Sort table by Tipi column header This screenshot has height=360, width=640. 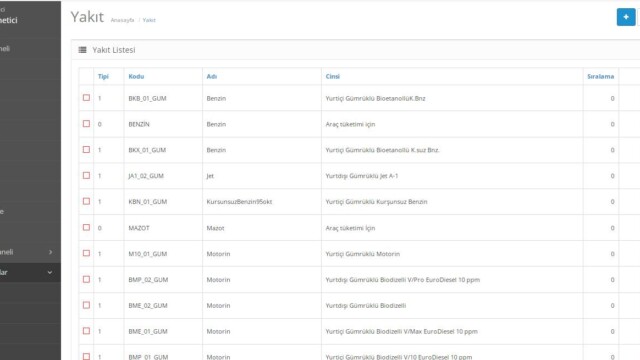(103, 76)
